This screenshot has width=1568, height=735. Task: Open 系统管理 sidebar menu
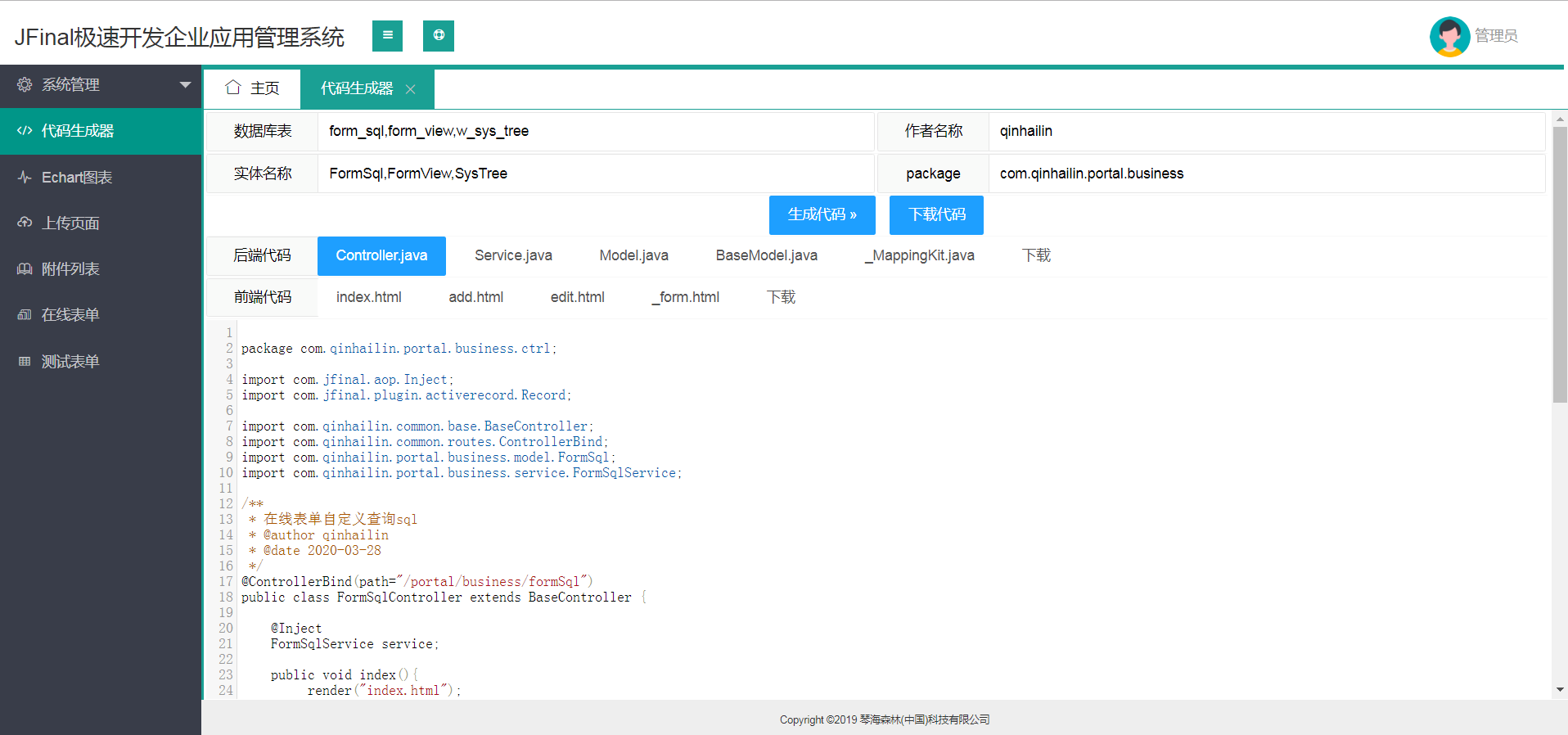tap(101, 85)
